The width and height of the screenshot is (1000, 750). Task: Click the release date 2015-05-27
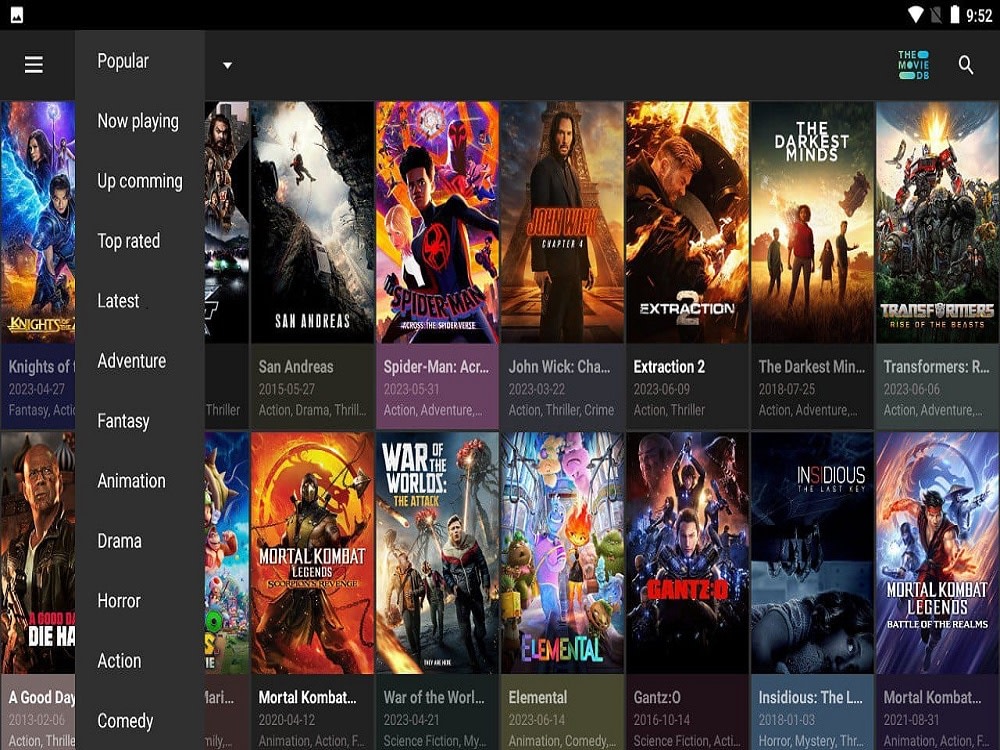click(x=286, y=389)
